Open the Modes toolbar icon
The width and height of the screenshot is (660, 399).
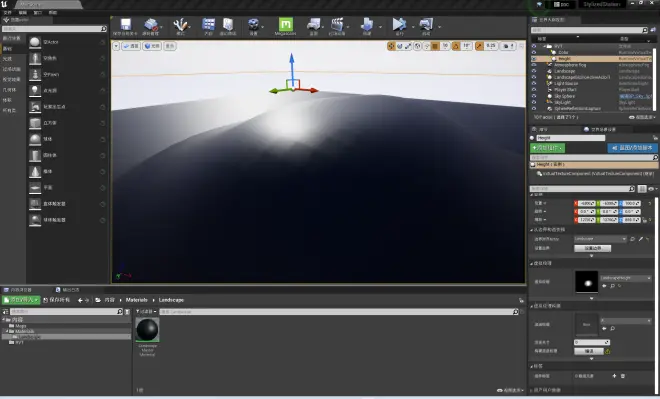coord(180,24)
